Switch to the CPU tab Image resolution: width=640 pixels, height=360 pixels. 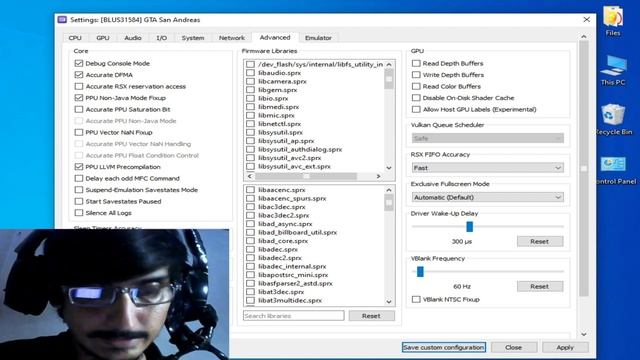pos(75,38)
